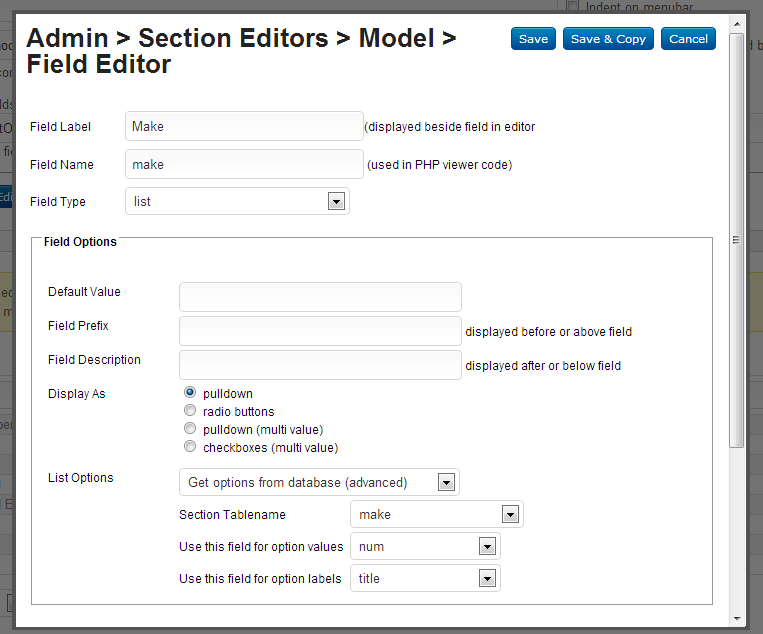Select the pulldown radio option
Viewport: 763px width, 634px height.
pos(190,393)
